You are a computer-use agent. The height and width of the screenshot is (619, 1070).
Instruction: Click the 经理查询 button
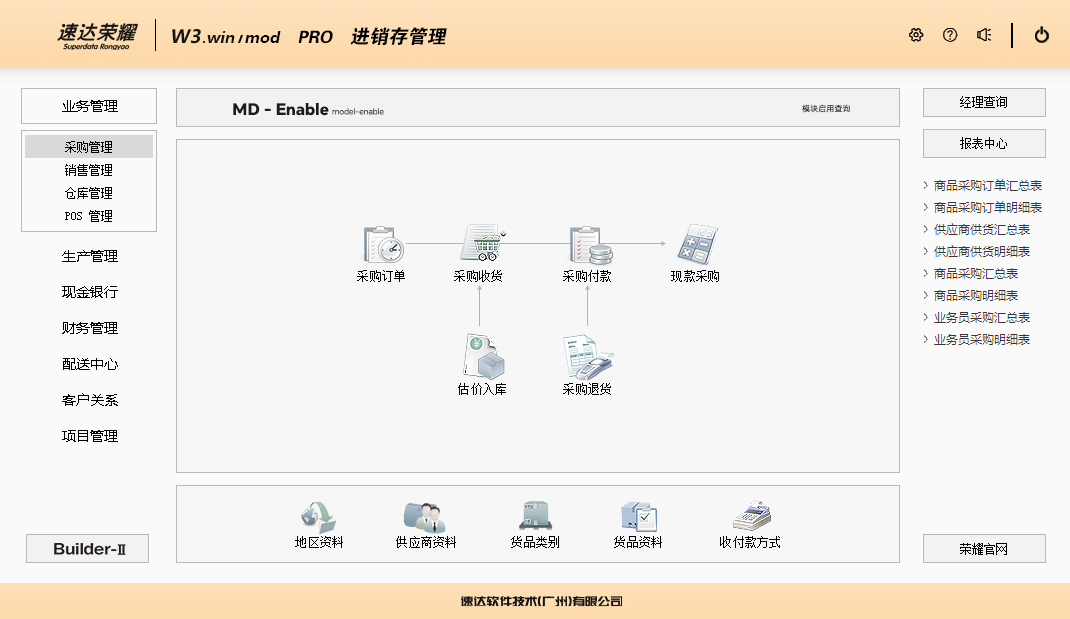pyautogui.click(x=984, y=102)
